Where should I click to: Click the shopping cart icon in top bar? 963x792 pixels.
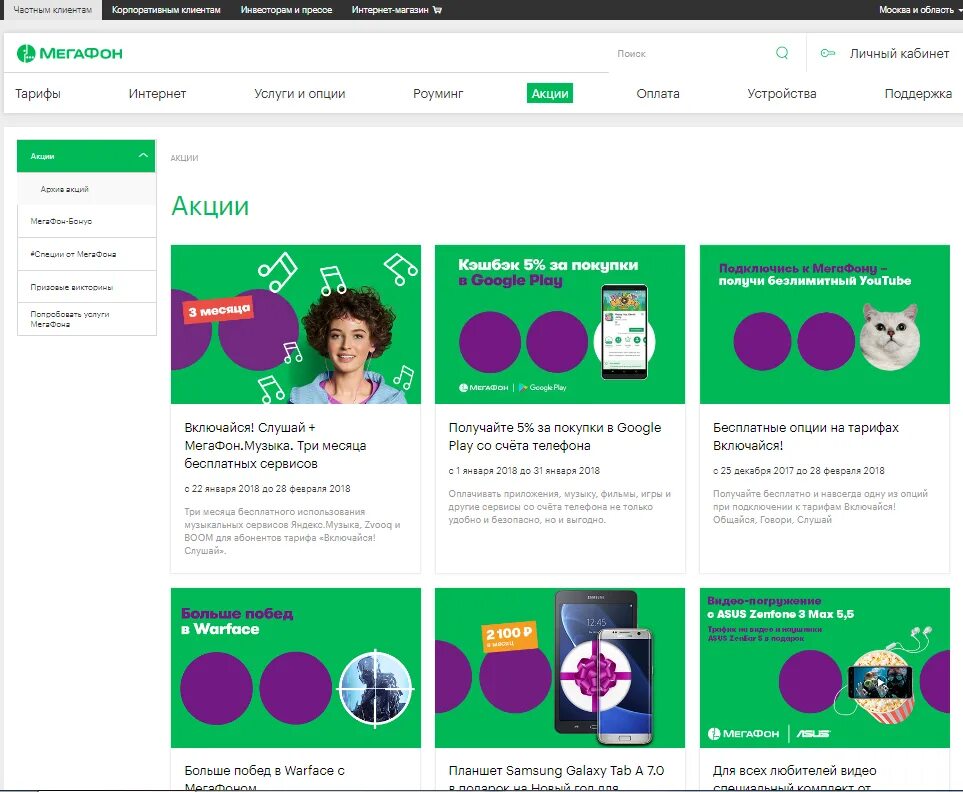click(x=437, y=10)
